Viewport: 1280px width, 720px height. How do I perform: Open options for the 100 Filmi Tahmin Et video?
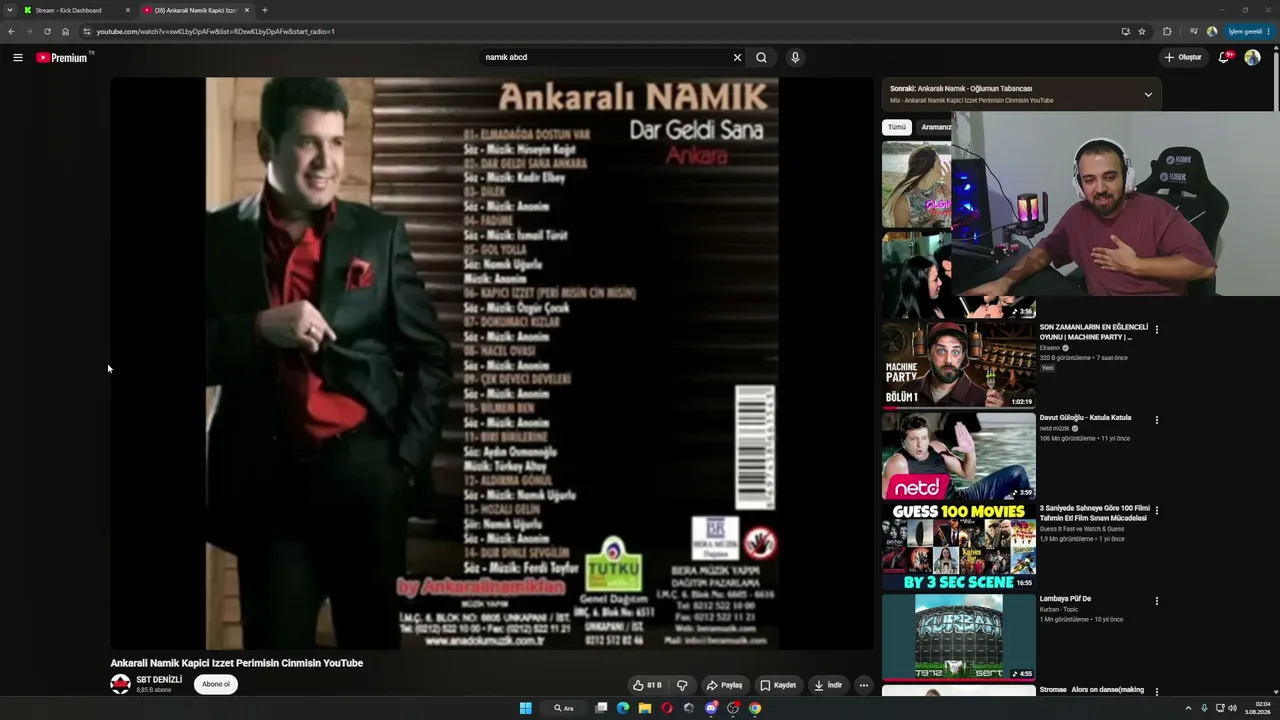click(x=1157, y=510)
